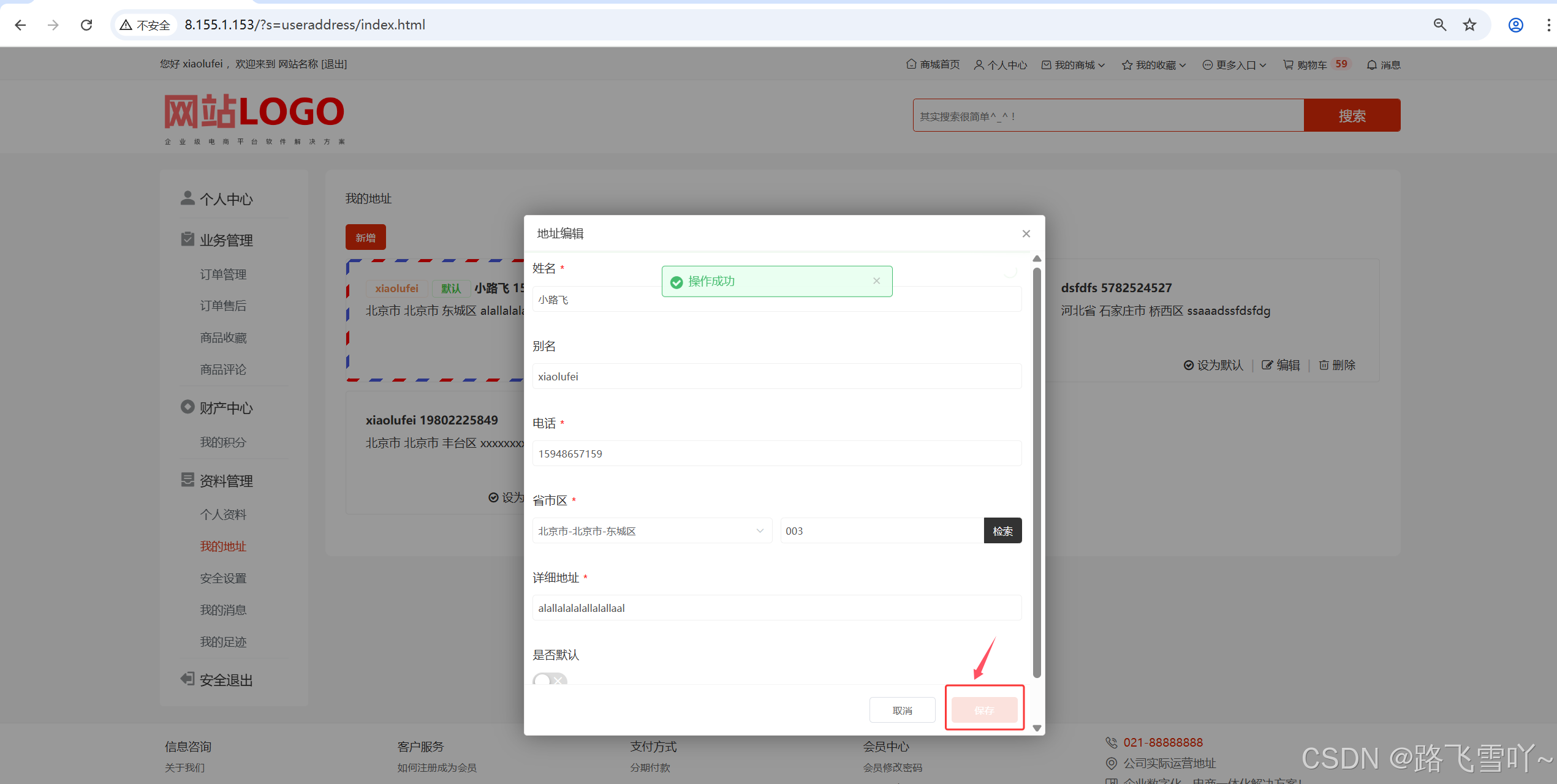1557x784 pixels.
Task: Expand the 我的商城 header menu
Action: click(1074, 65)
